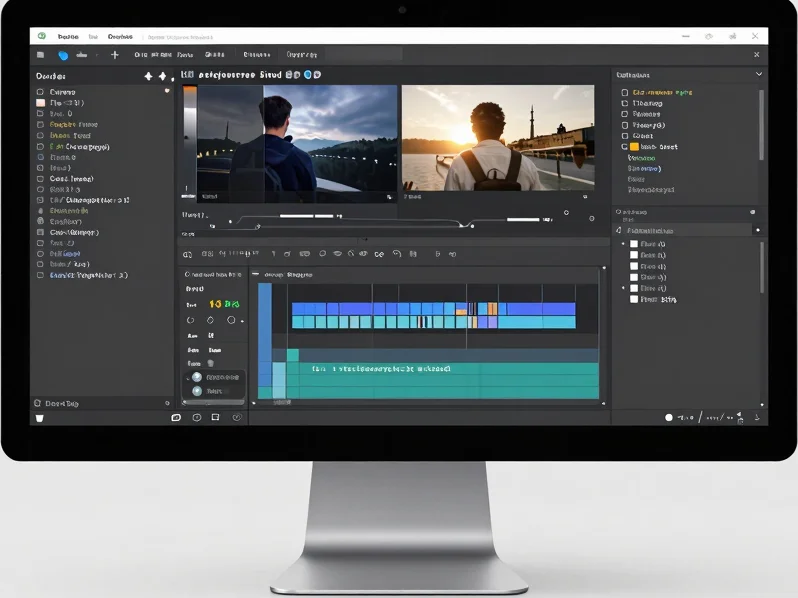
Task: Tick the first white checkbox in lower right panel
Action: pos(634,244)
